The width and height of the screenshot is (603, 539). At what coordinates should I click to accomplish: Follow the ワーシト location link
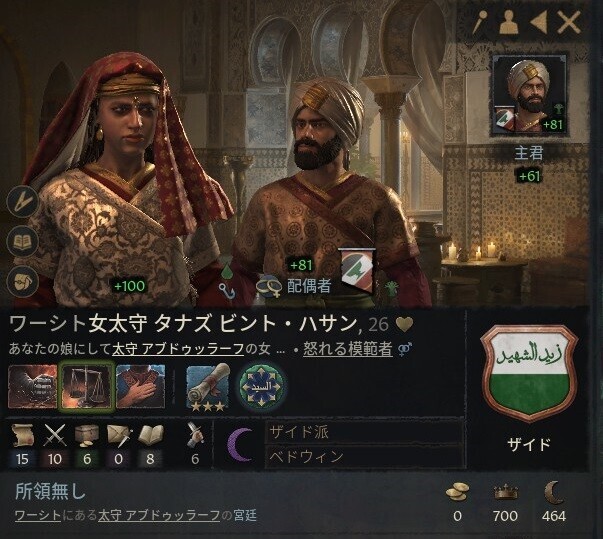[x=38, y=515]
